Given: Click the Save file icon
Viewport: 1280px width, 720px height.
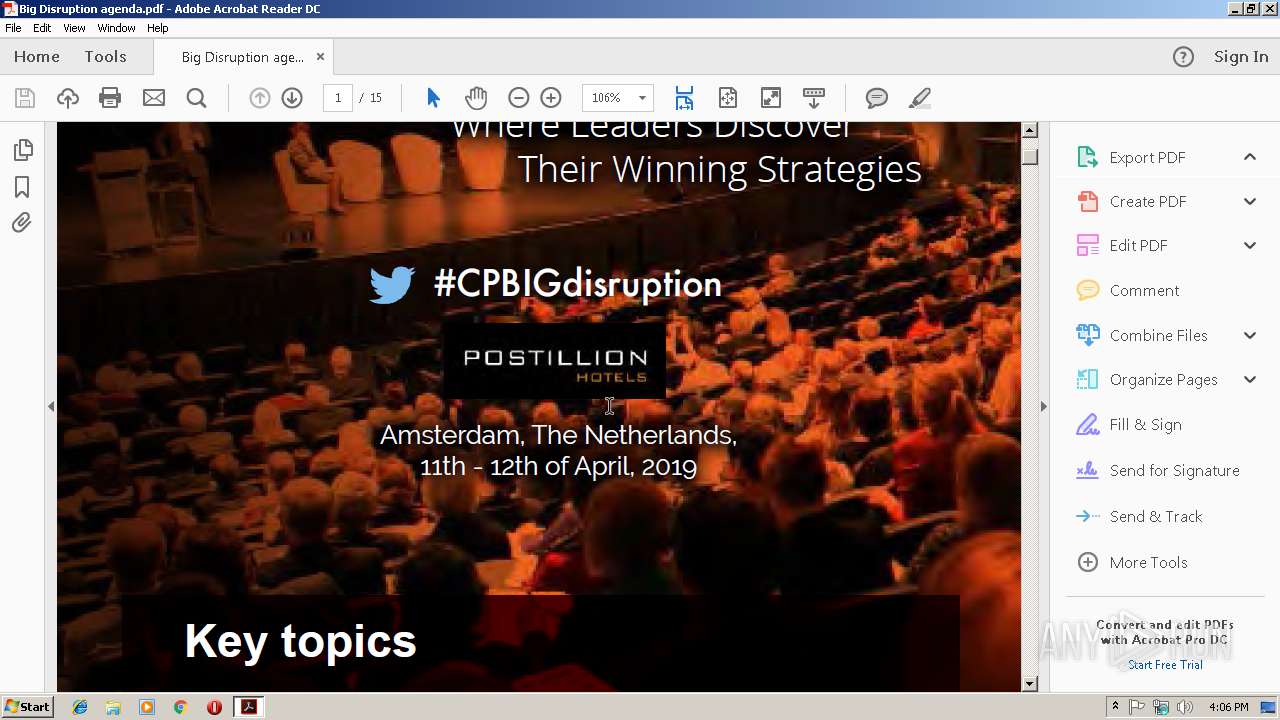Looking at the screenshot, I should [25, 98].
